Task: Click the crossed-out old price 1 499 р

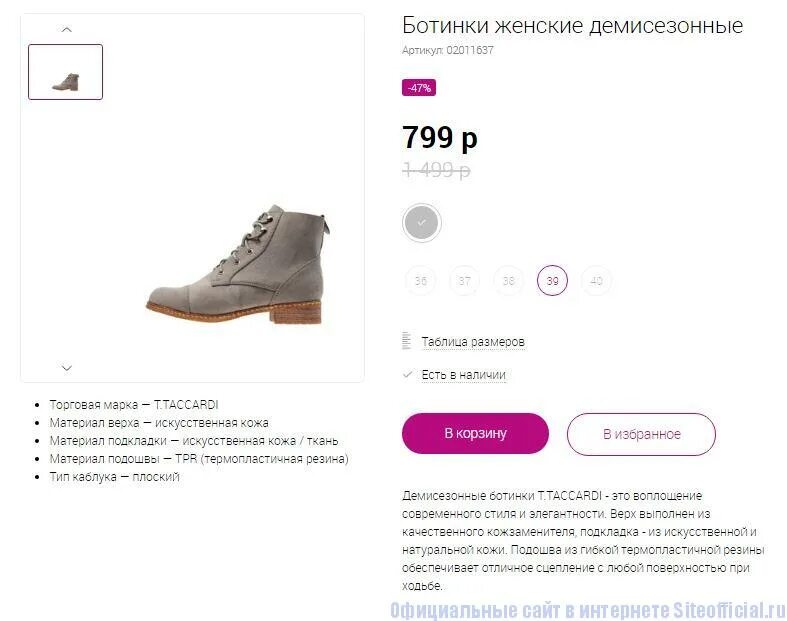Action: coord(436,170)
